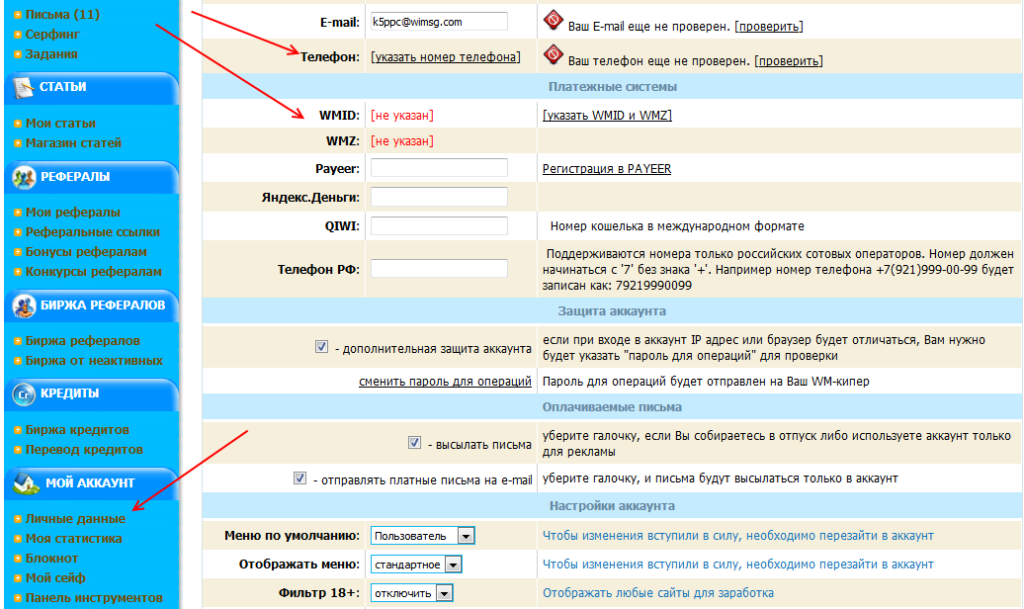Open the Отображать меню dropdown
The height and width of the screenshot is (609, 1024).
(x=416, y=565)
